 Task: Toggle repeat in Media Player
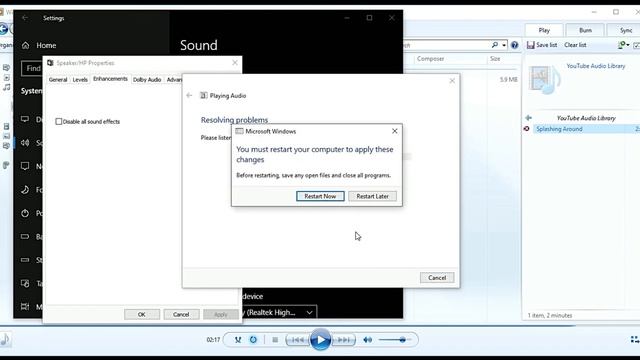(253, 340)
